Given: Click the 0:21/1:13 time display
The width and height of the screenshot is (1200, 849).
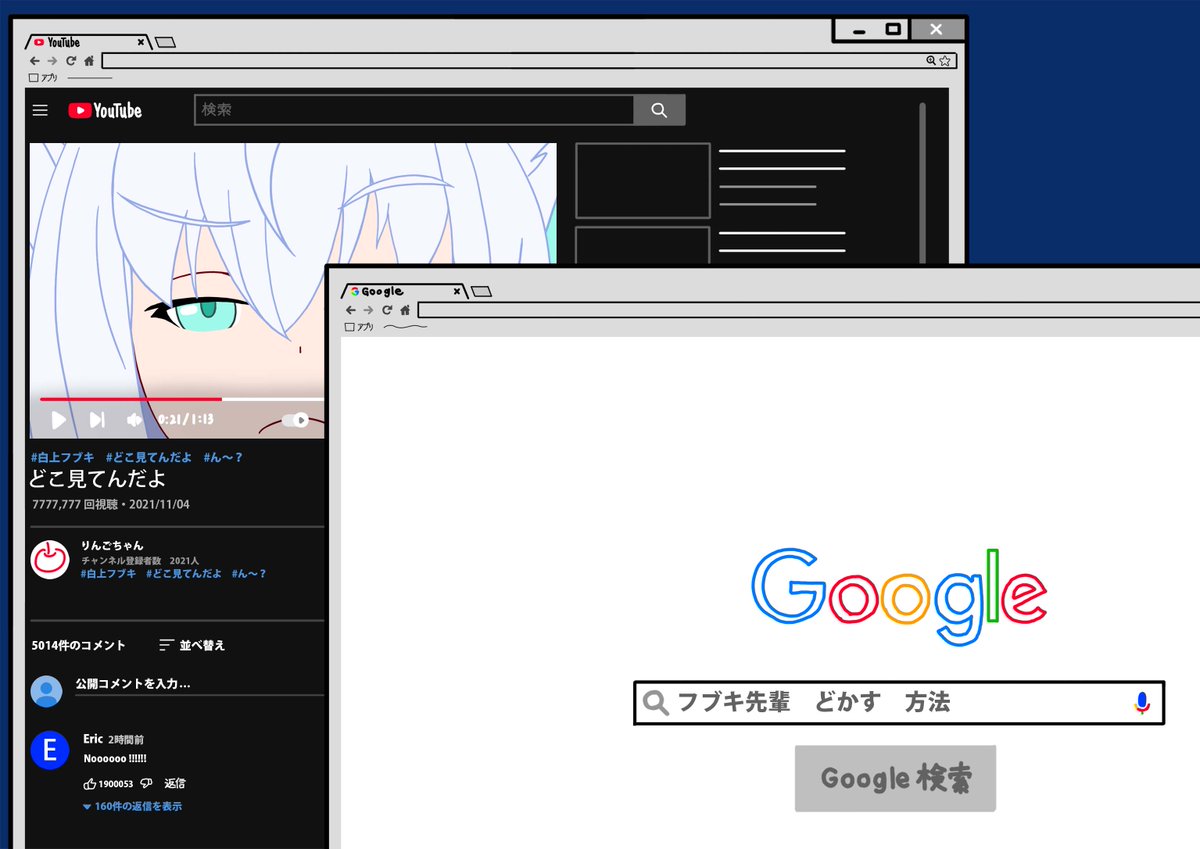Looking at the screenshot, I should 186,420.
